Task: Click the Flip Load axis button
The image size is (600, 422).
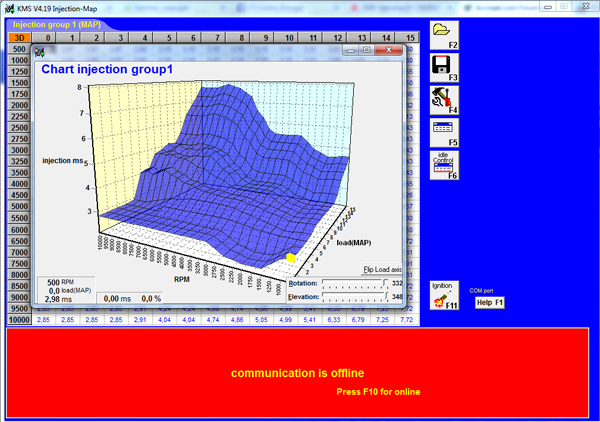Action: pos(380,269)
